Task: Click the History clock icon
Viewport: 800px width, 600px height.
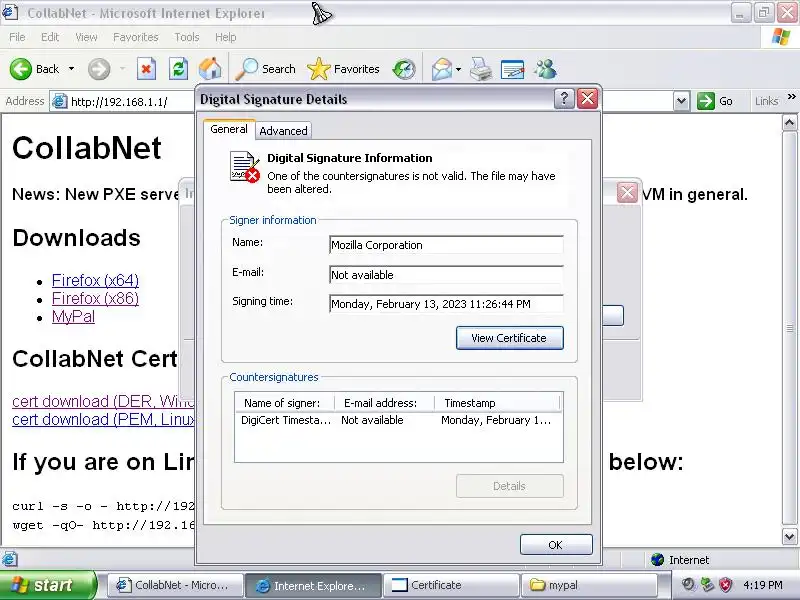Action: (404, 69)
